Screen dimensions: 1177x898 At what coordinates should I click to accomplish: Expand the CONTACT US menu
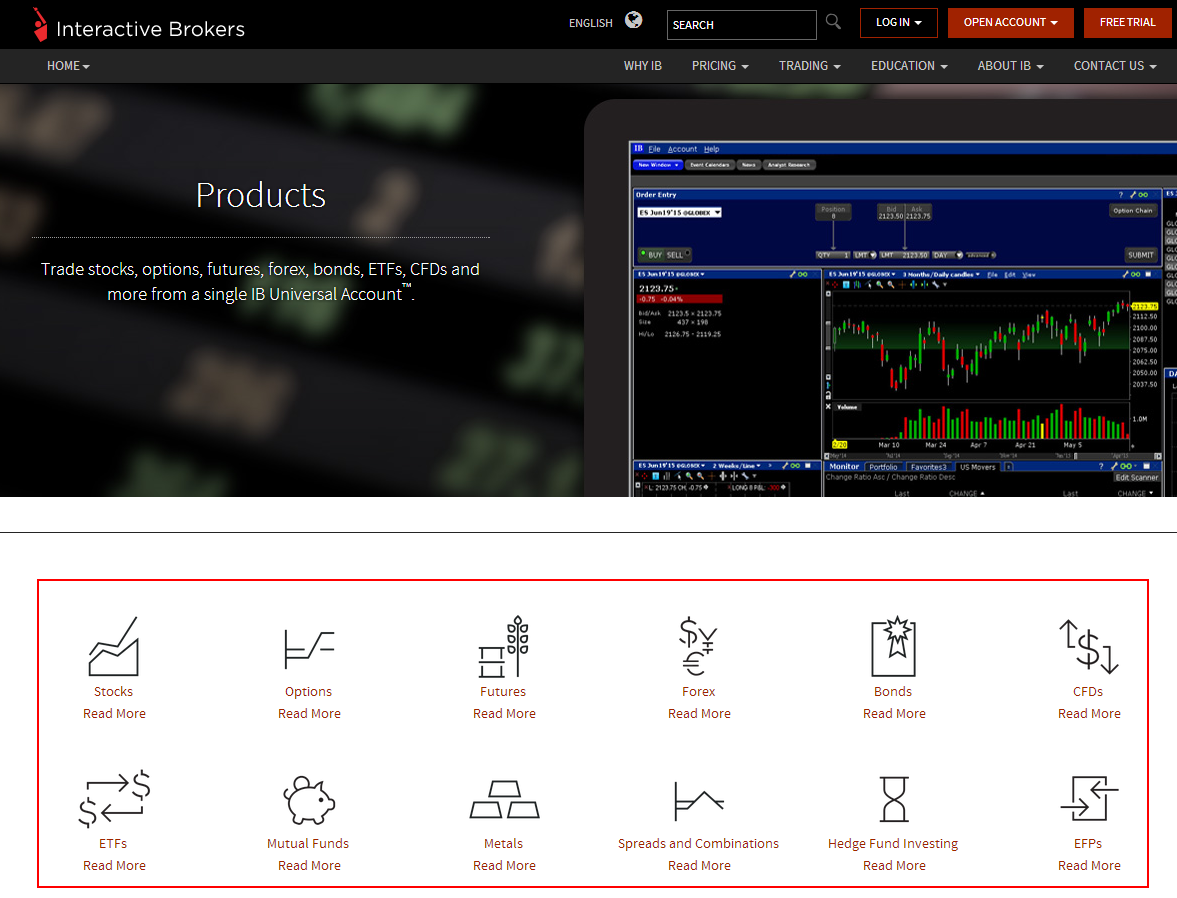tap(1115, 66)
